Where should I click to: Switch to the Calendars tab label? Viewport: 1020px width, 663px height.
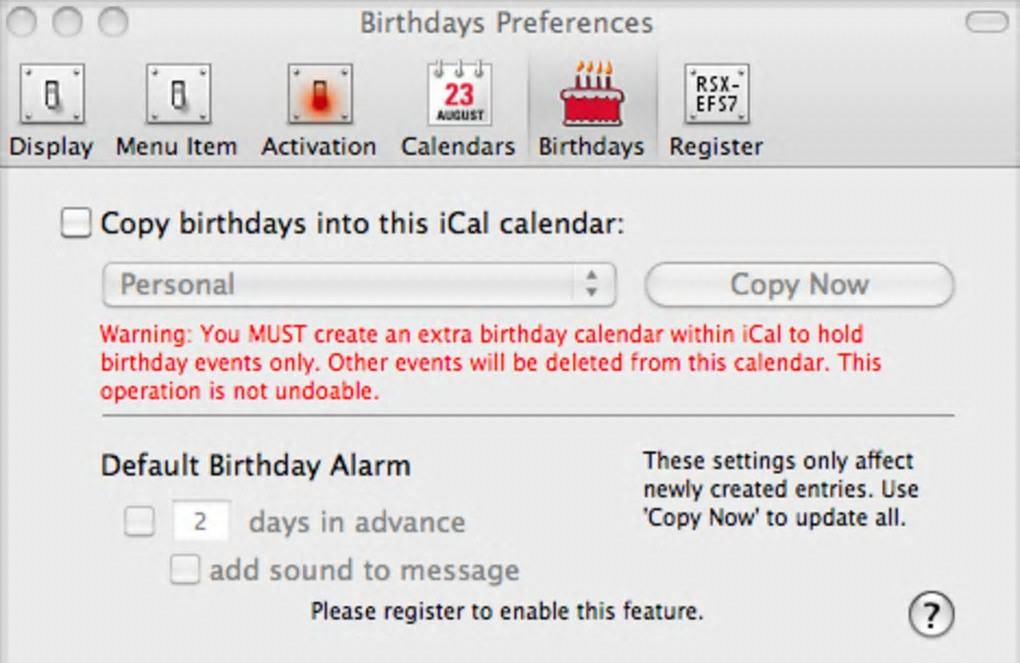point(458,147)
